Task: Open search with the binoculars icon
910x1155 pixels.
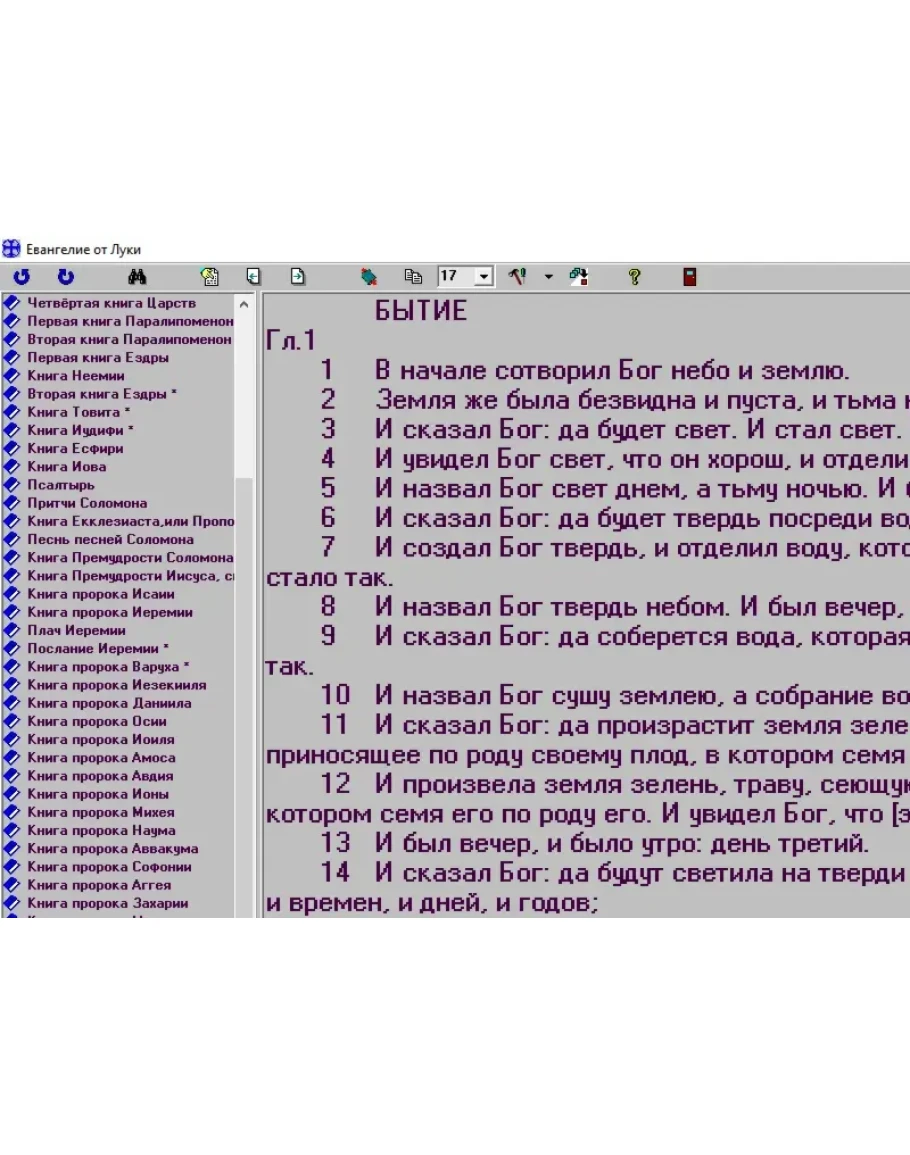Action: 138,277
